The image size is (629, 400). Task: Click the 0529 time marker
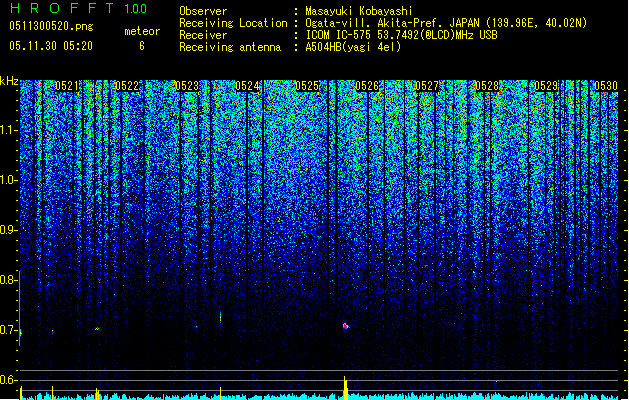click(x=546, y=86)
